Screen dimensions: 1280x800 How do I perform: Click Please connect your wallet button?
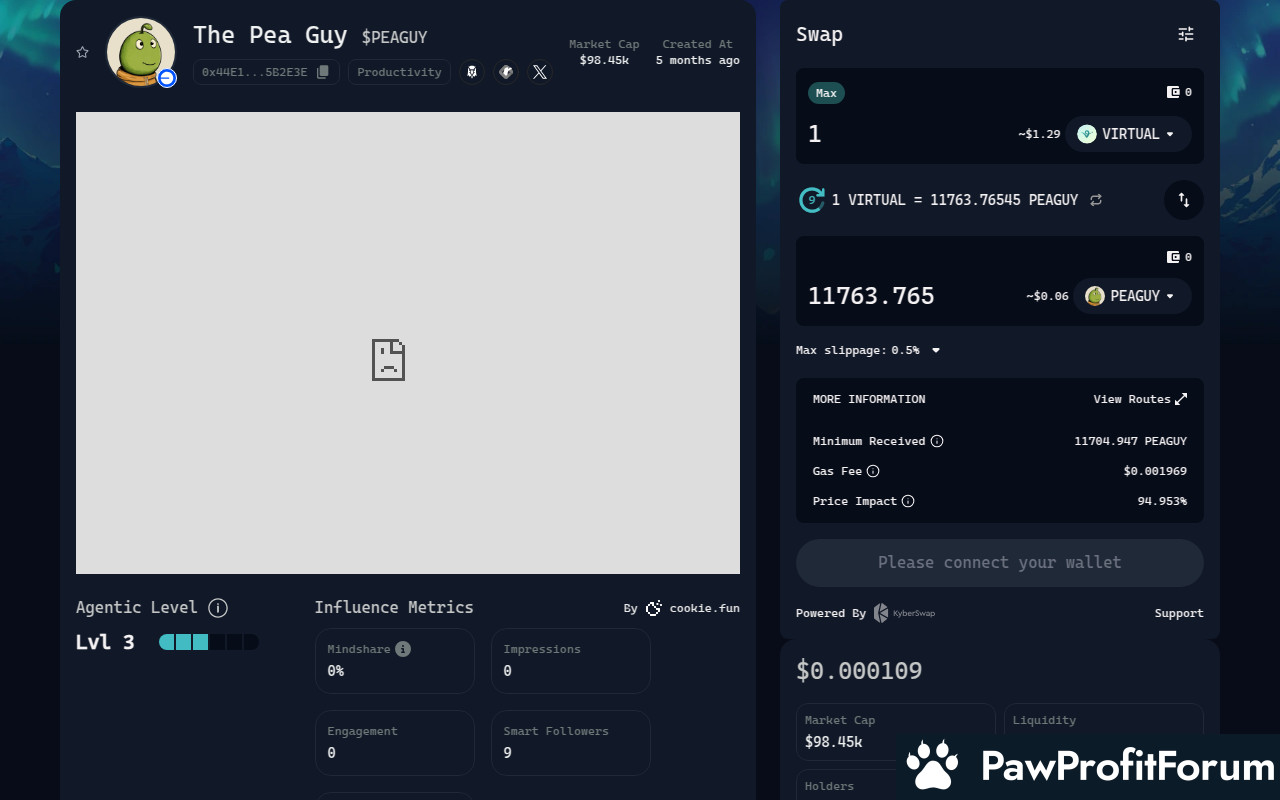pyautogui.click(x=999, y=563)
